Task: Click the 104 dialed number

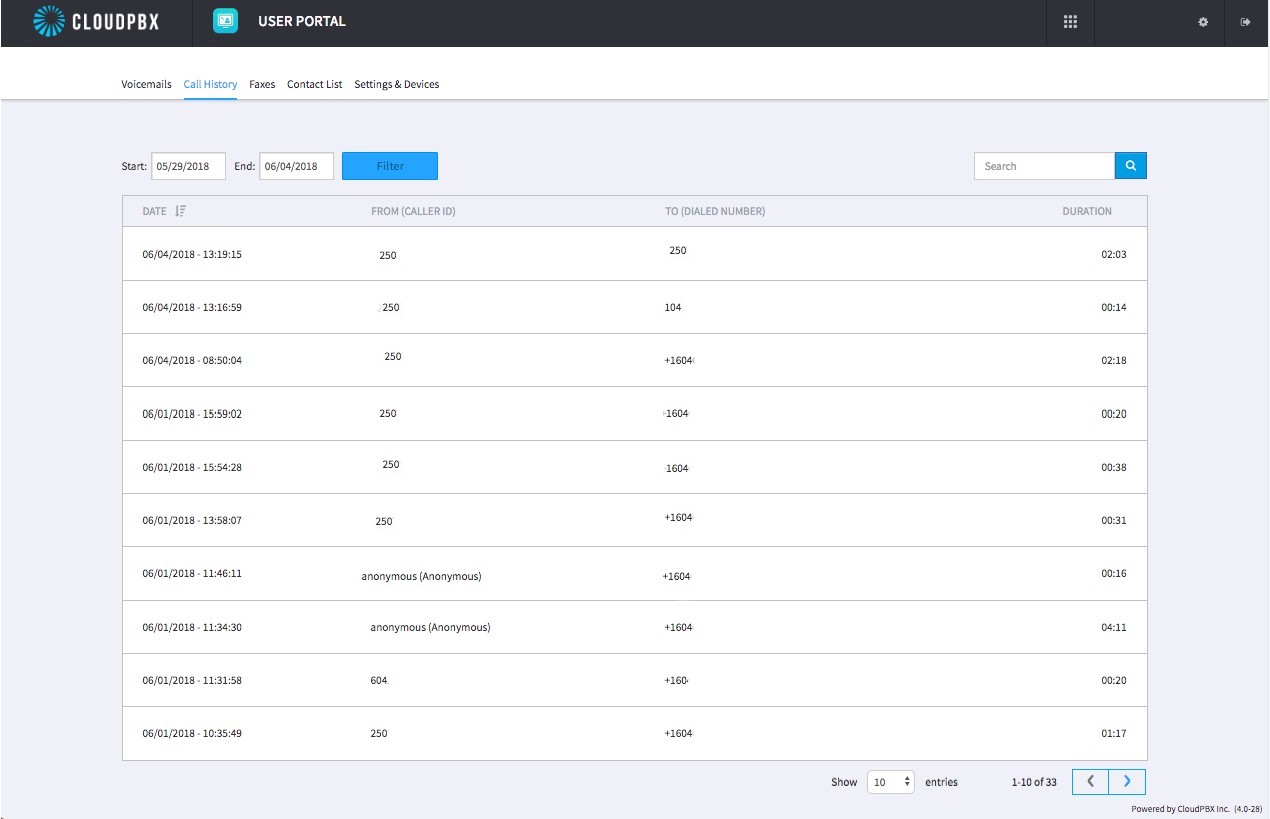Action: click(x=673, y=307)
